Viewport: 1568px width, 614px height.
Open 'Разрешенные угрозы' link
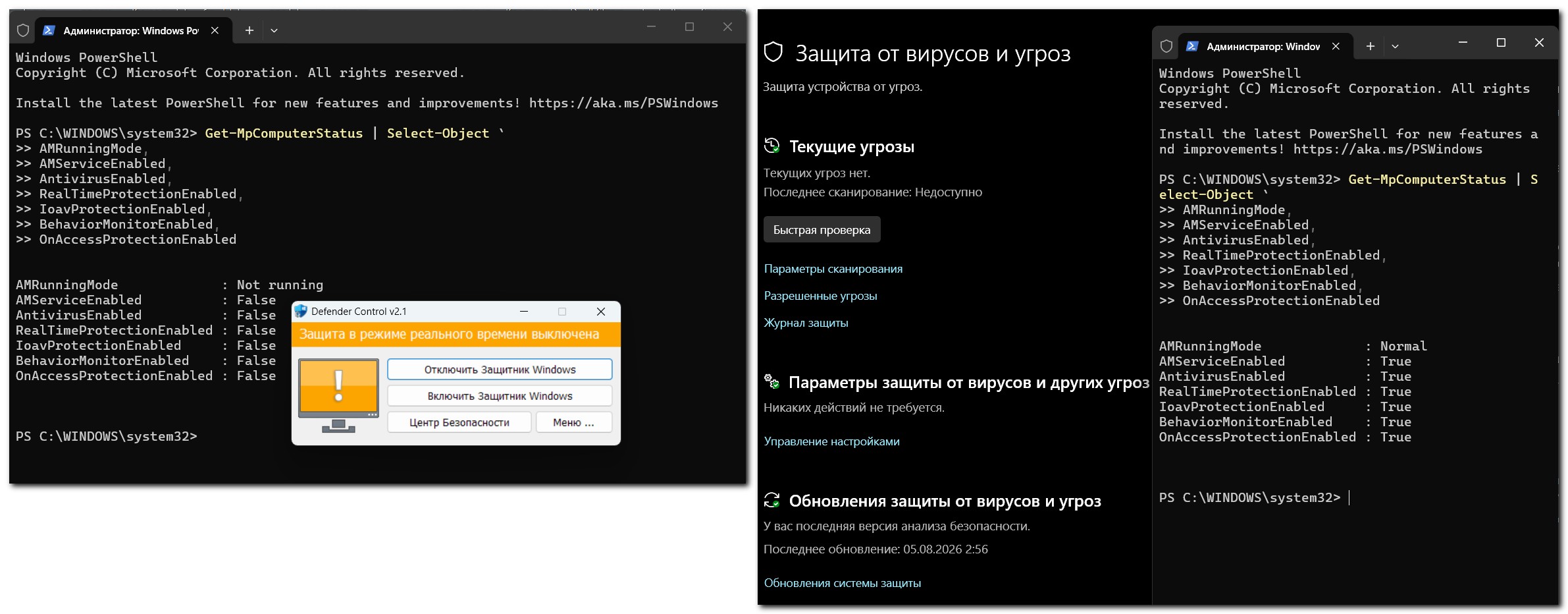[x=820, y=296]
